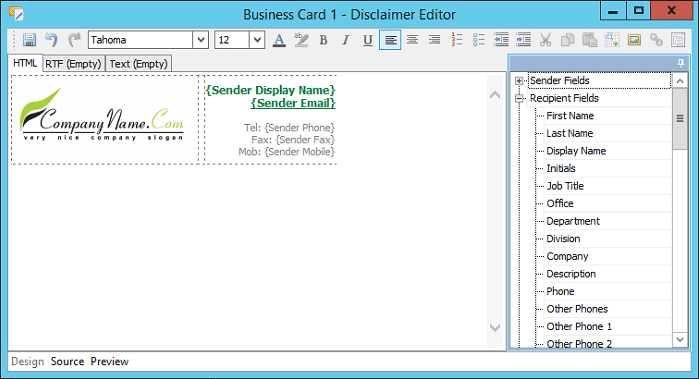Image resolution: width=699 pixels, height=379 pixels.
Task: Cut selection with the scissors icon
Action: coord(545,40)
